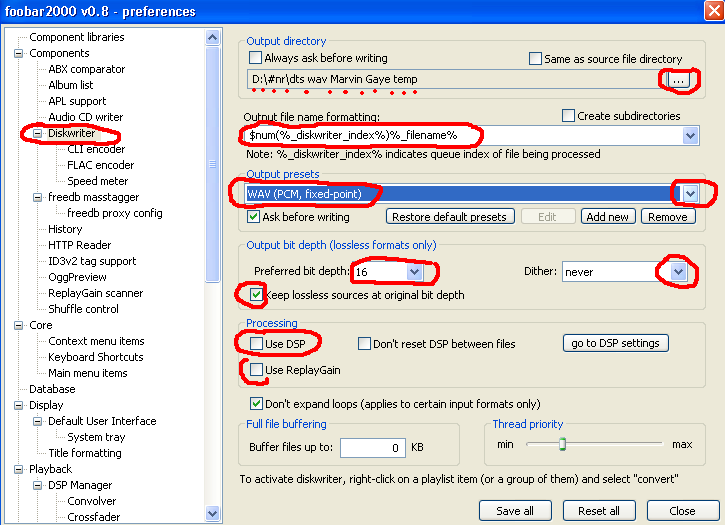Uncheck Keep lossless sources at original bit depth
Image resolution: width=725 pixels, height=525 pixels.
(x=256, y=295)
